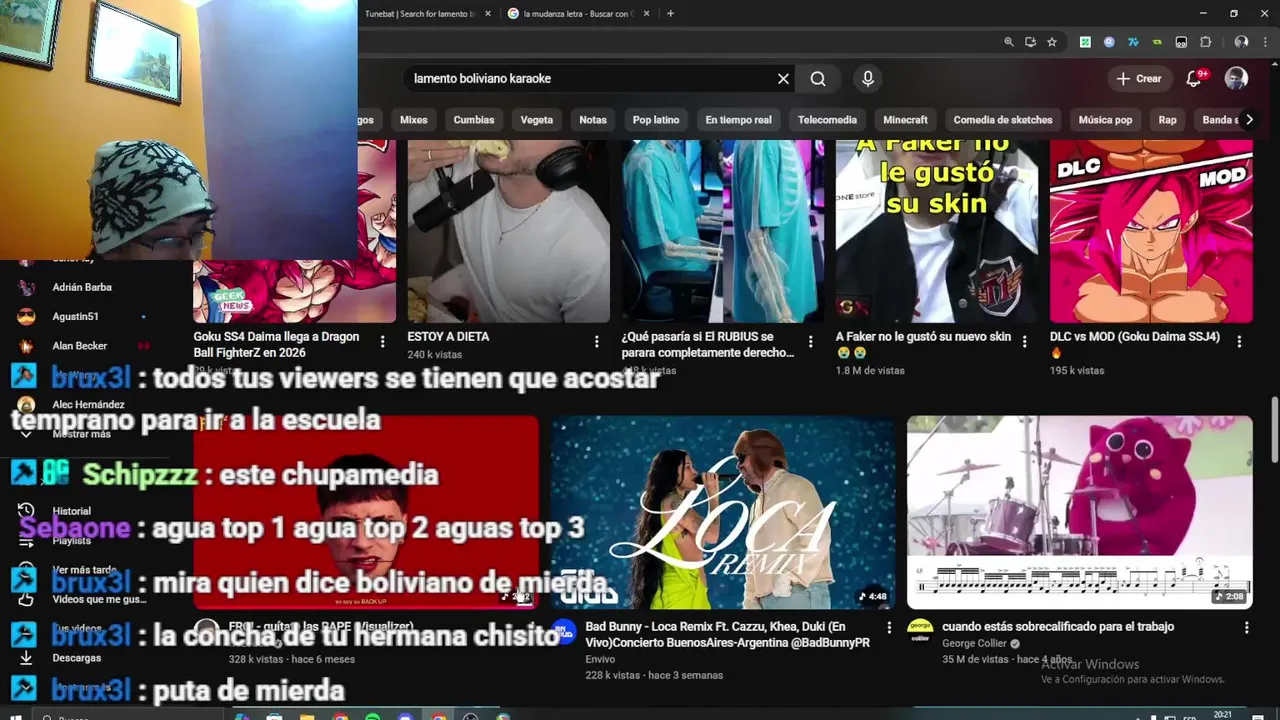Open options menu for 'ESTOY A DIETA' video
Screen dimensions: 1280x720
pyautogui.click(x=596, y=341)
